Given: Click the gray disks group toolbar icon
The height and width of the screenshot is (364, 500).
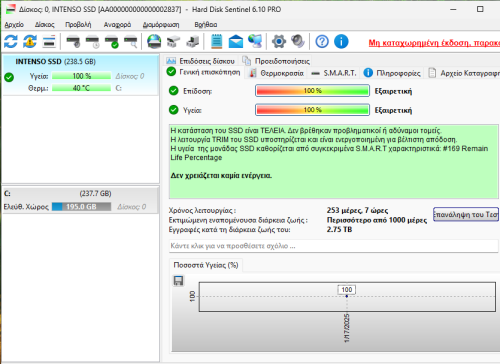Looking at the screenshot, I should pos(173,42).
